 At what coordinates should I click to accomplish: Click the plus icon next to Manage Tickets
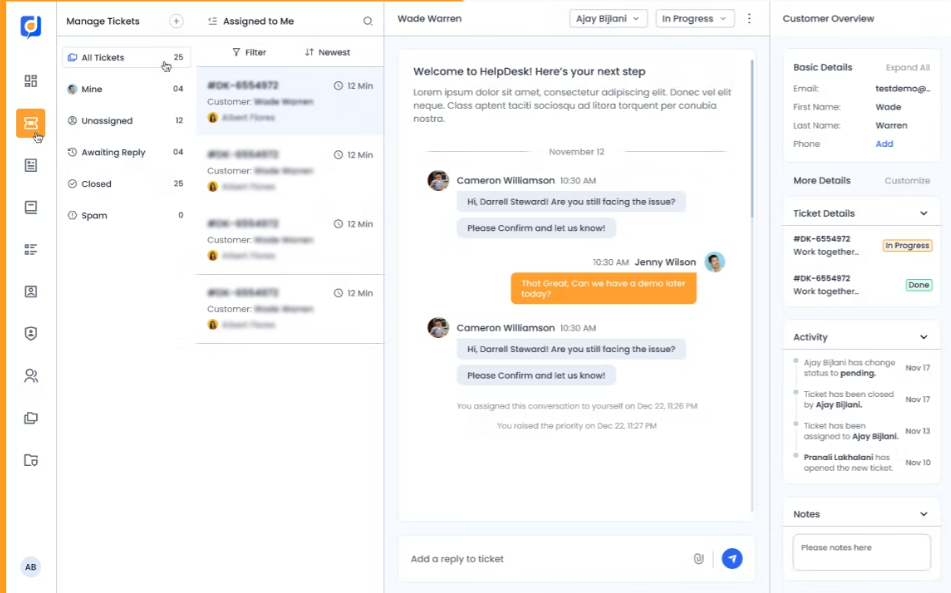click(x=176, y=20)
